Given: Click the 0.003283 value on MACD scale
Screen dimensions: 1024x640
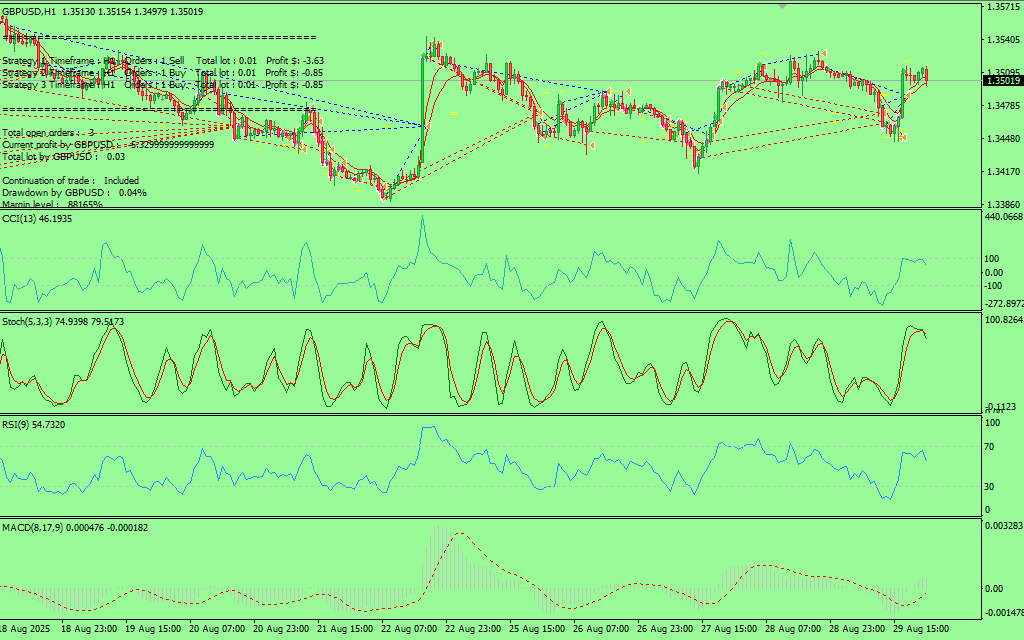Looking at the screenshot, I should coord(1003,525).
